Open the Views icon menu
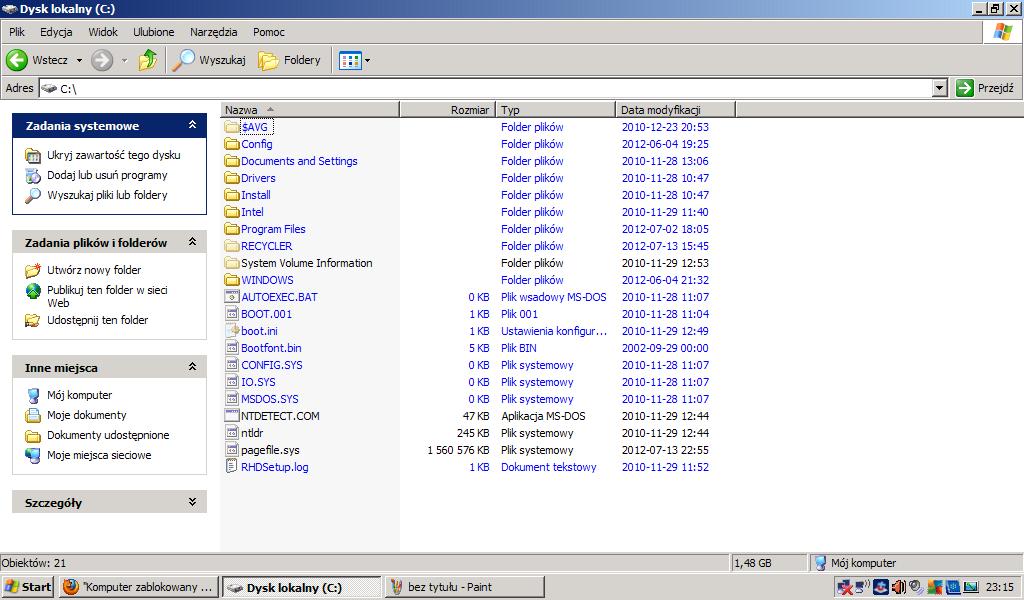 (x=349, y=61)
